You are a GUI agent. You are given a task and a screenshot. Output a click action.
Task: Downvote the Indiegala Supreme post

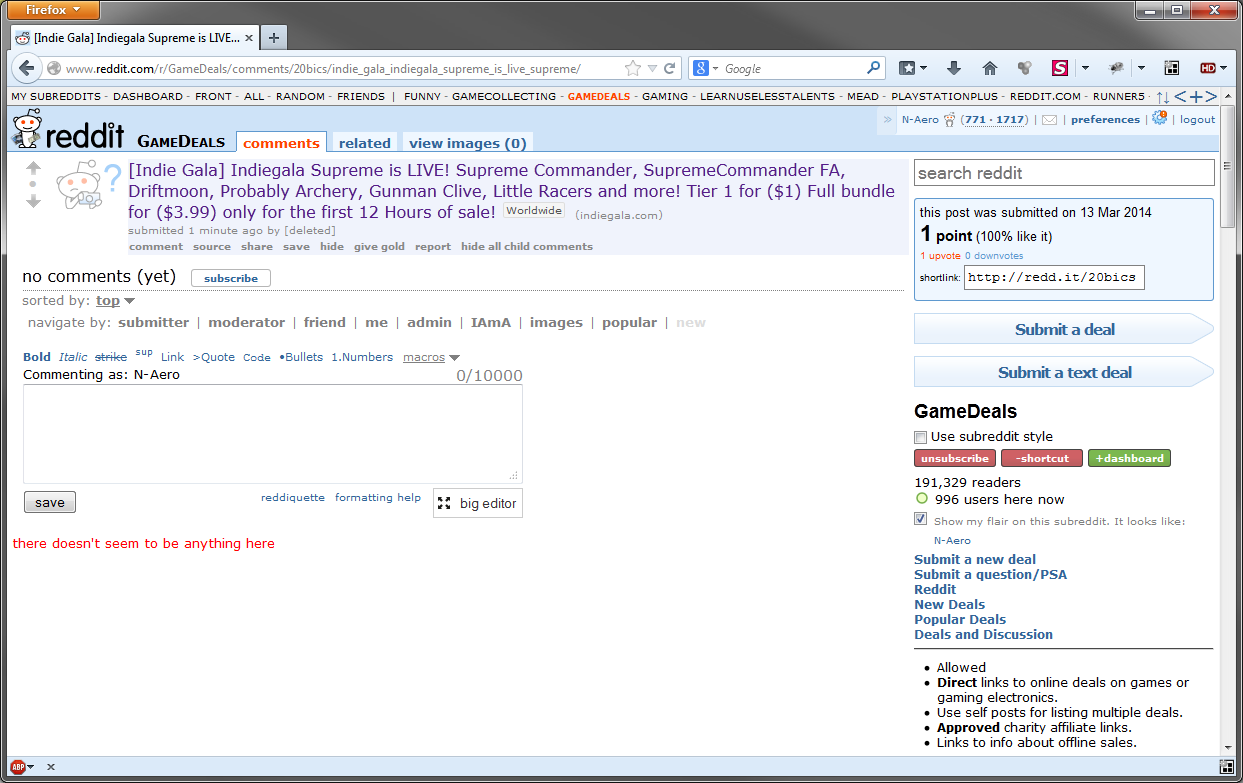(x=33, y=201)
